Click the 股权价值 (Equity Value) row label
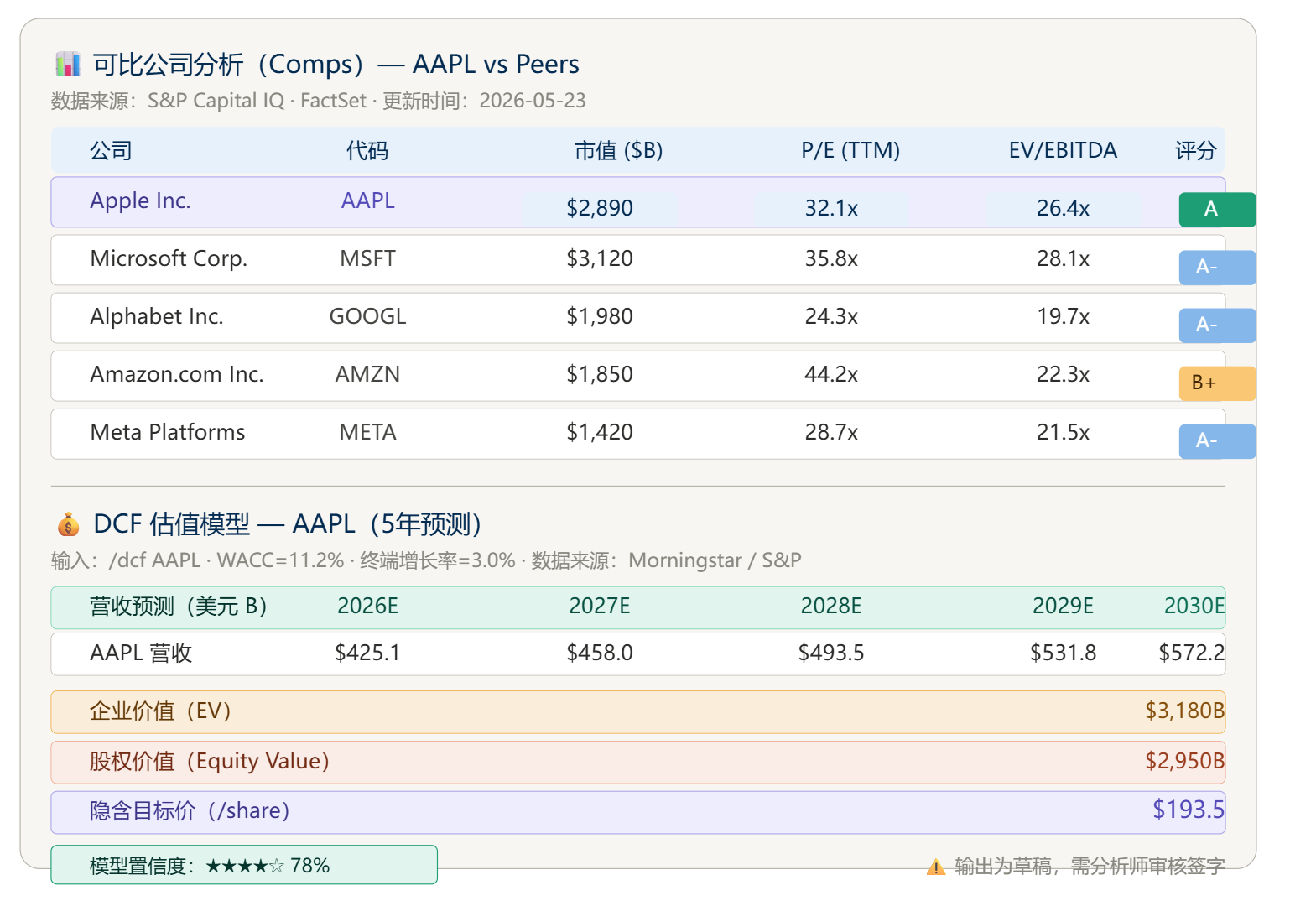This screenshot has height=906, width=1316. click(x=210, y=762)
